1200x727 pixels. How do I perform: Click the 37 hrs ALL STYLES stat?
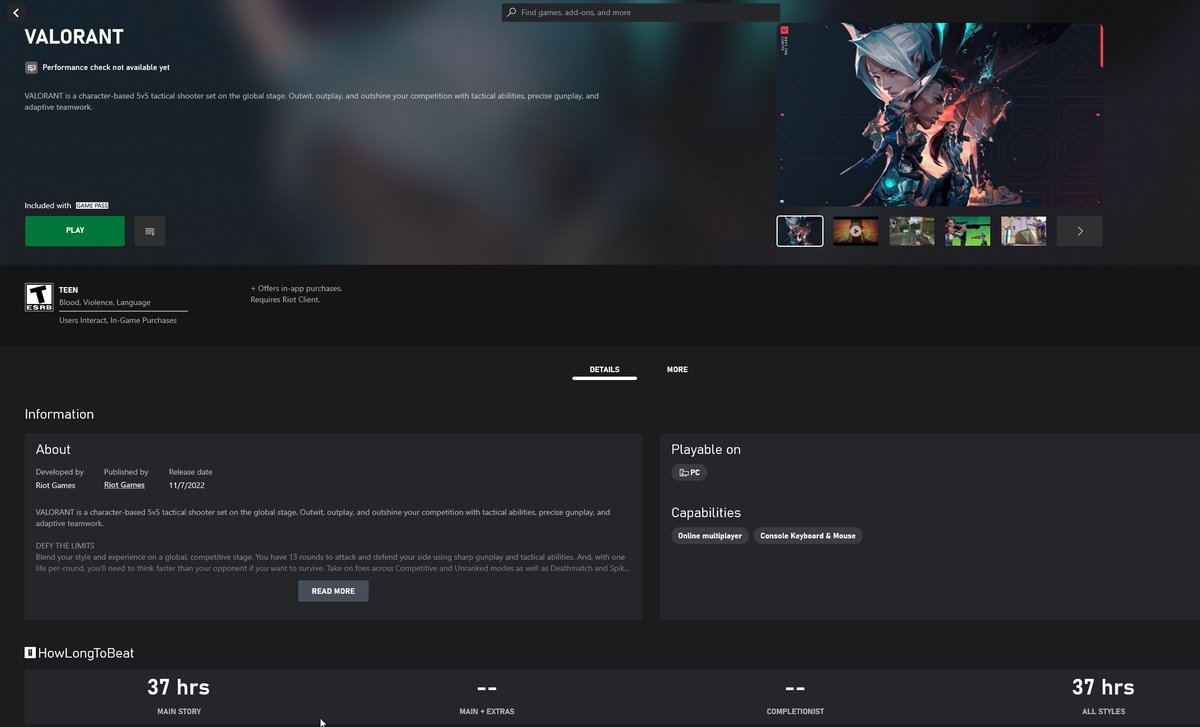click(x=1103, y=697)
